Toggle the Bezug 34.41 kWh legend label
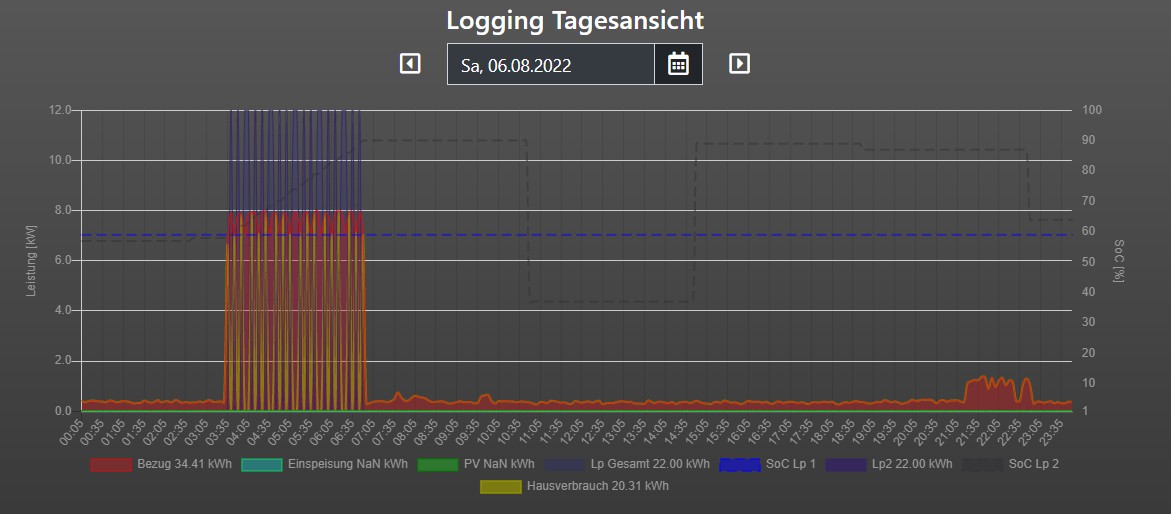Screen dimensions: 1171x514 (x=184, y=464)
